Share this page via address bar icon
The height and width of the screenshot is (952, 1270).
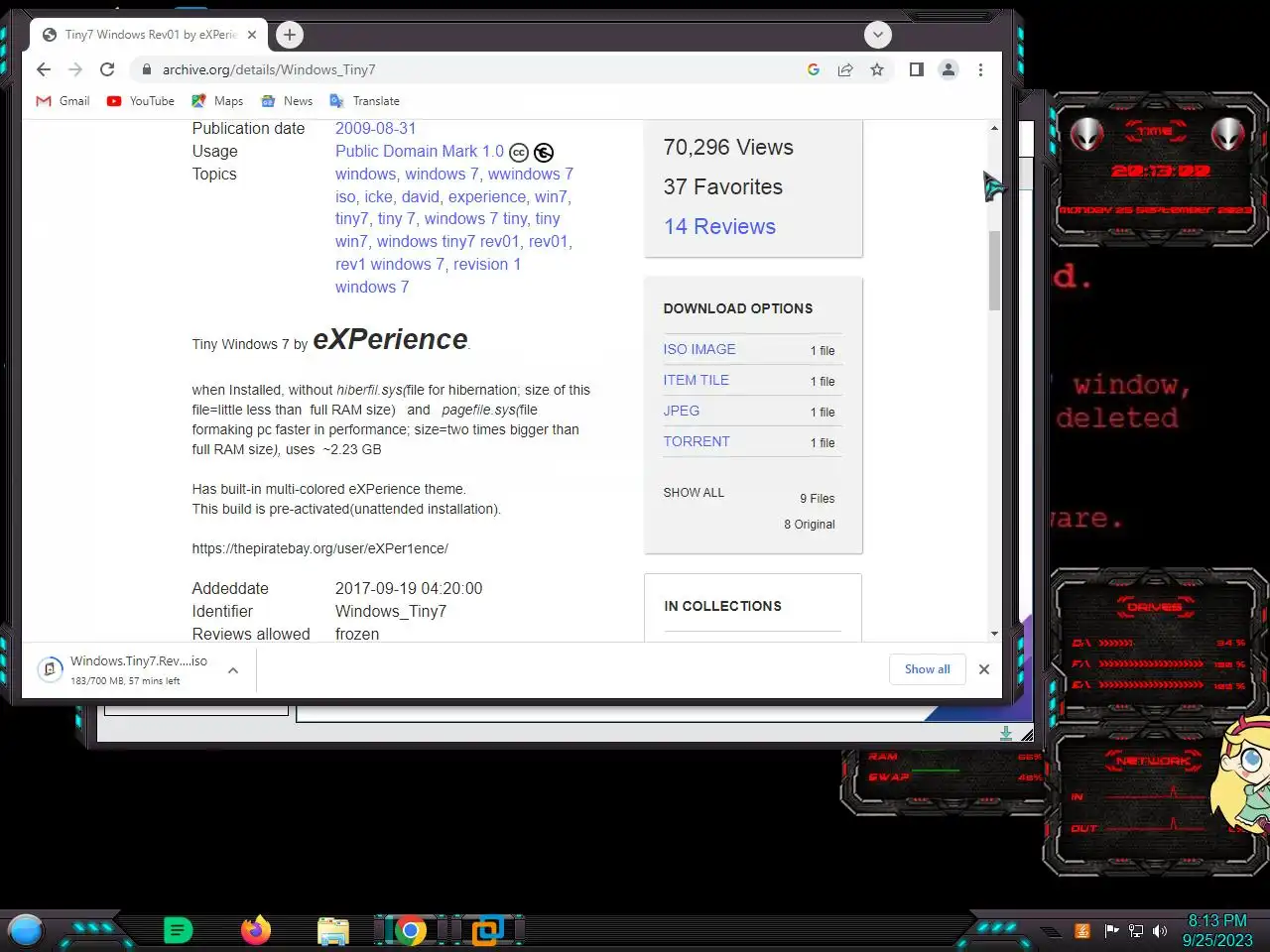tap(845, 69)
